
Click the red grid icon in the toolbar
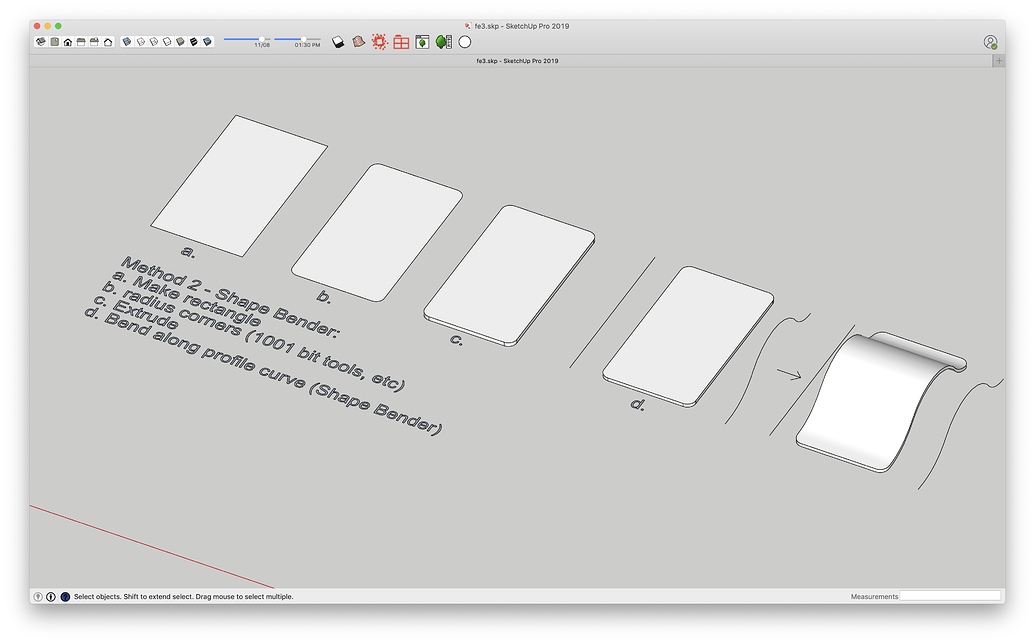401,42
